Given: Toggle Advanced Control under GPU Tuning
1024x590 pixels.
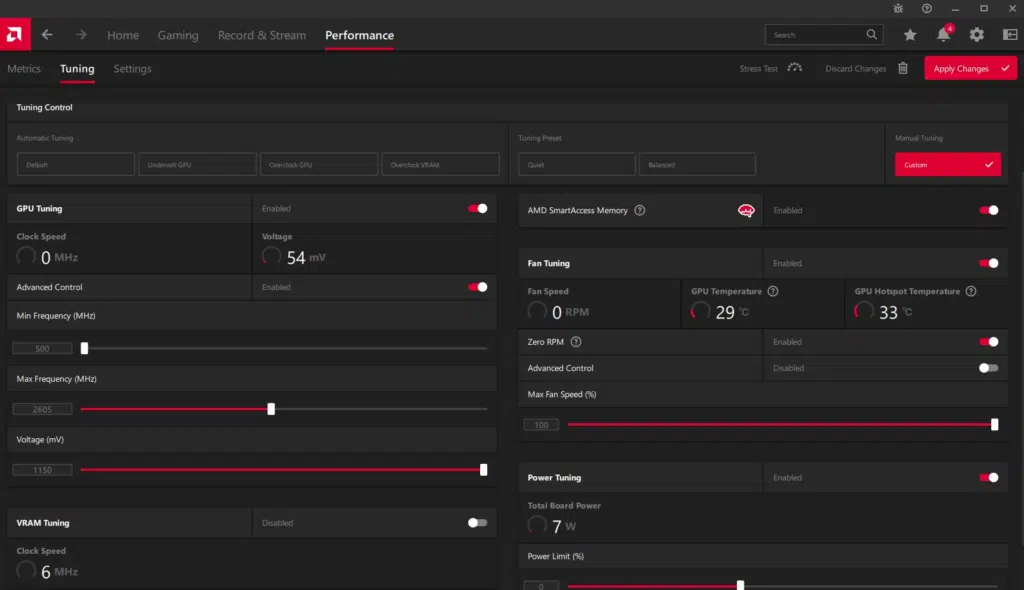Looking at the screenshot, I should coord(477,287).
